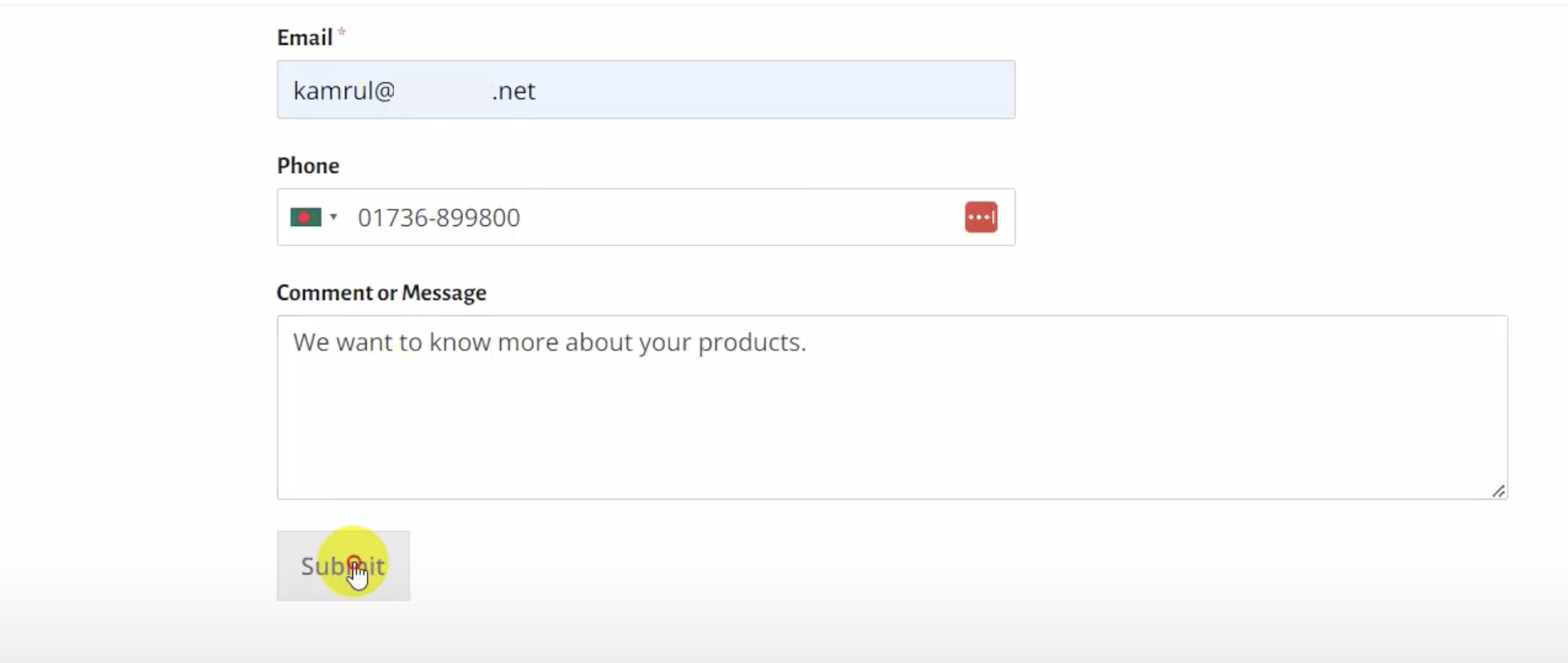
Task: Click the word "We" starting the message
Action: (311, 343)
